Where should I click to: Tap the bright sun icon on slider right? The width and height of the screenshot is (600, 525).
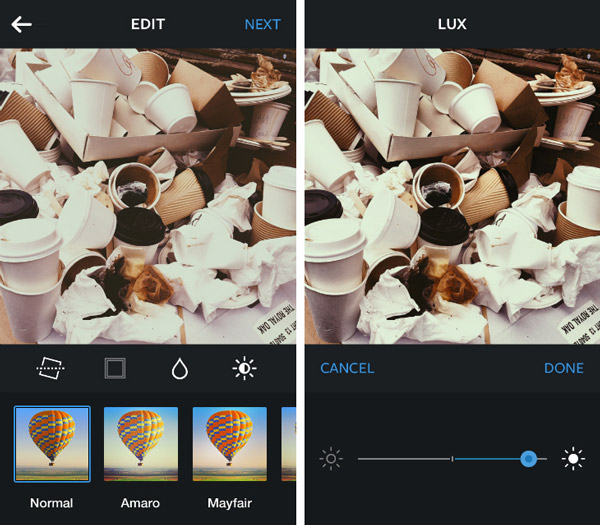[x=573, y=458]
